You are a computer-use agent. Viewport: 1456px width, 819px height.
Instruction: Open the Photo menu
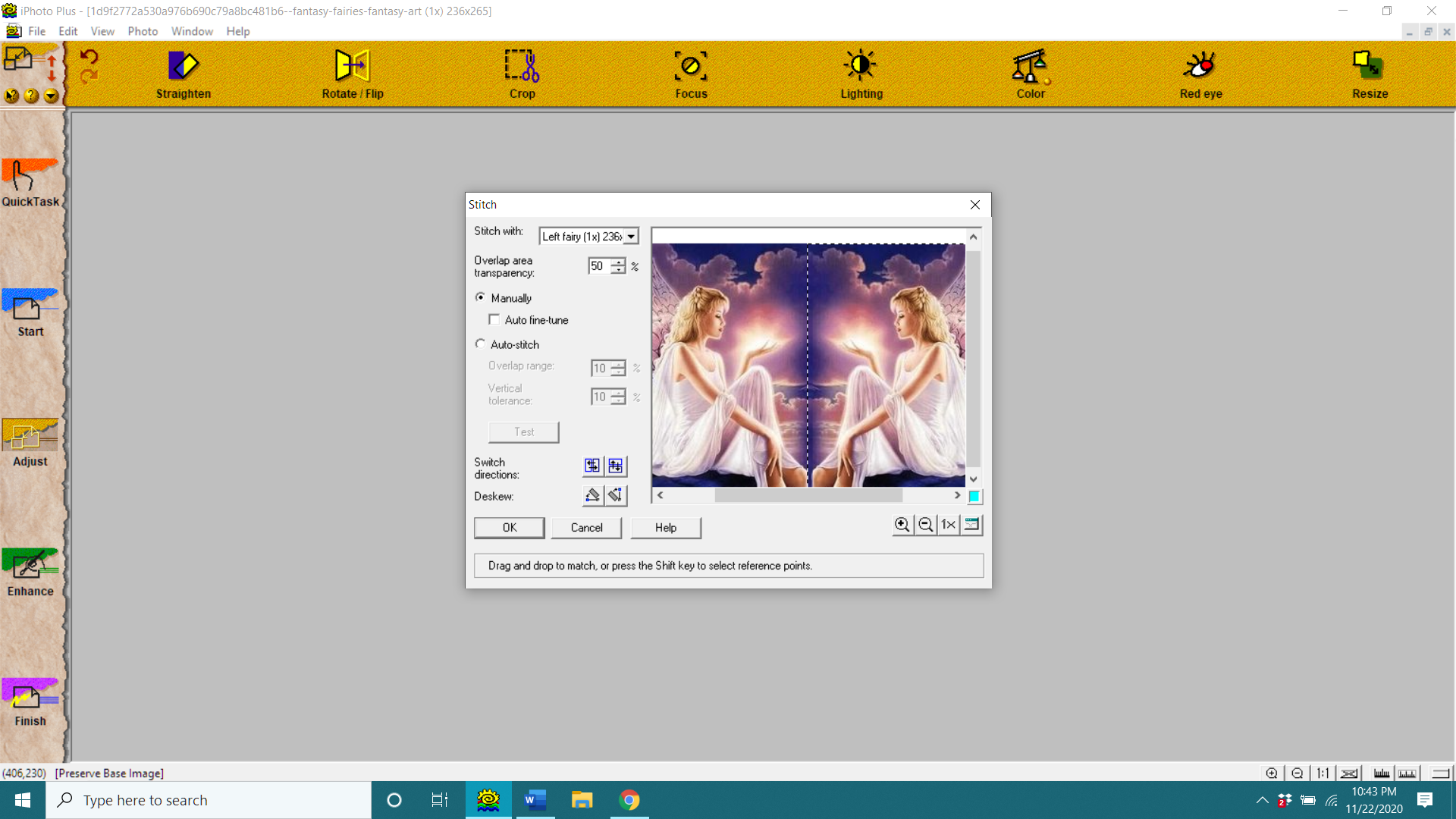[143, 31]
